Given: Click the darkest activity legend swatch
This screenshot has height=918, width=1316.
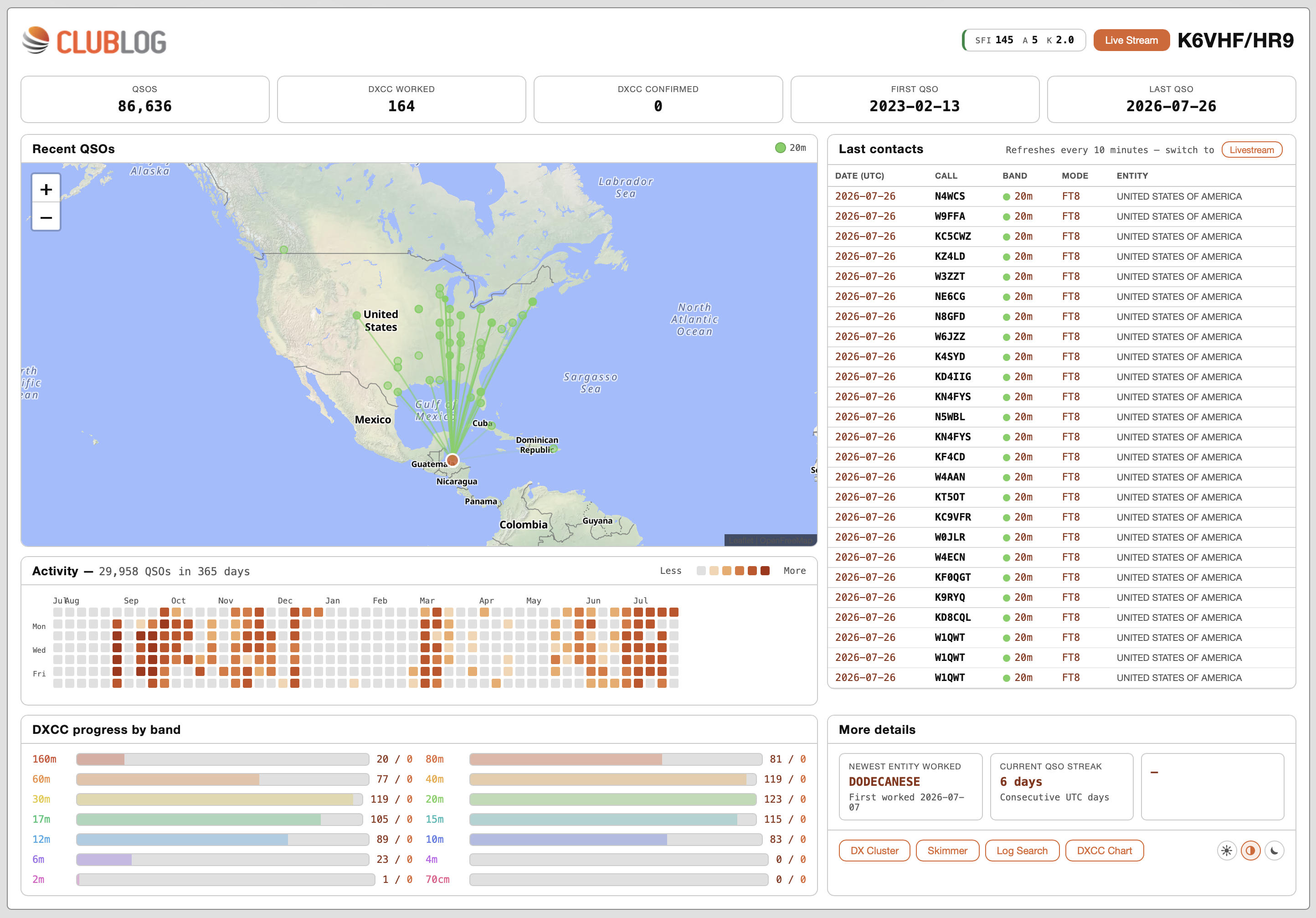Looking at the screenshot, I should pos(765,571).
